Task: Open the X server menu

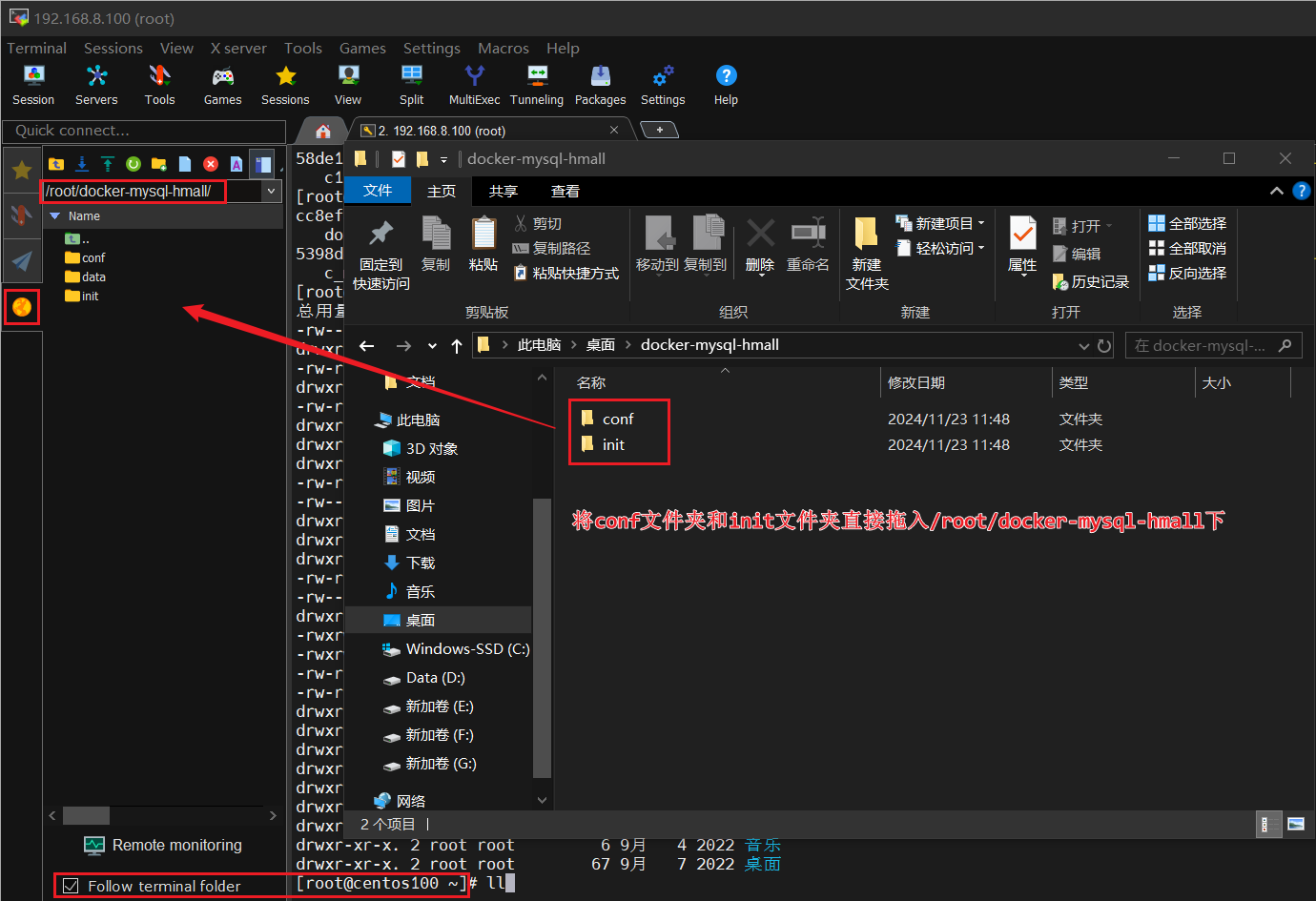Action: tap(238, 48)
